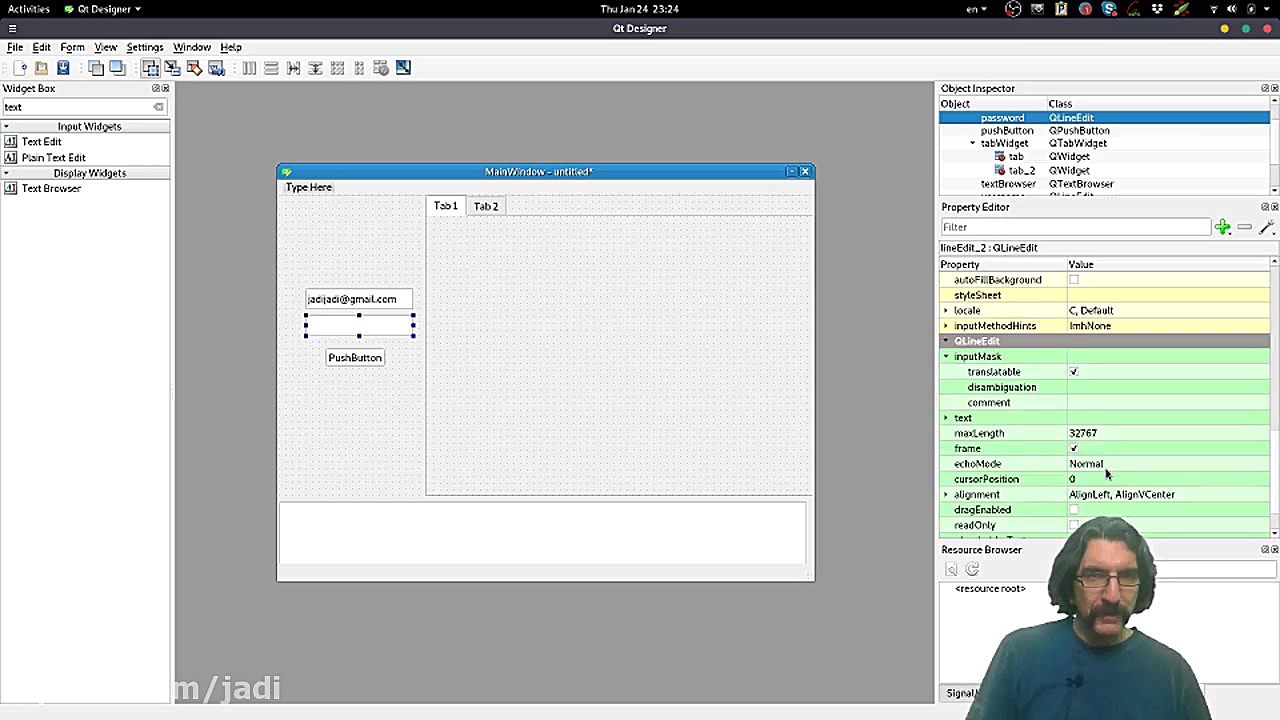Select the Edit Widgets mode icon
The height and width of the screenshot is (720, 1280).
coord(150,68)
